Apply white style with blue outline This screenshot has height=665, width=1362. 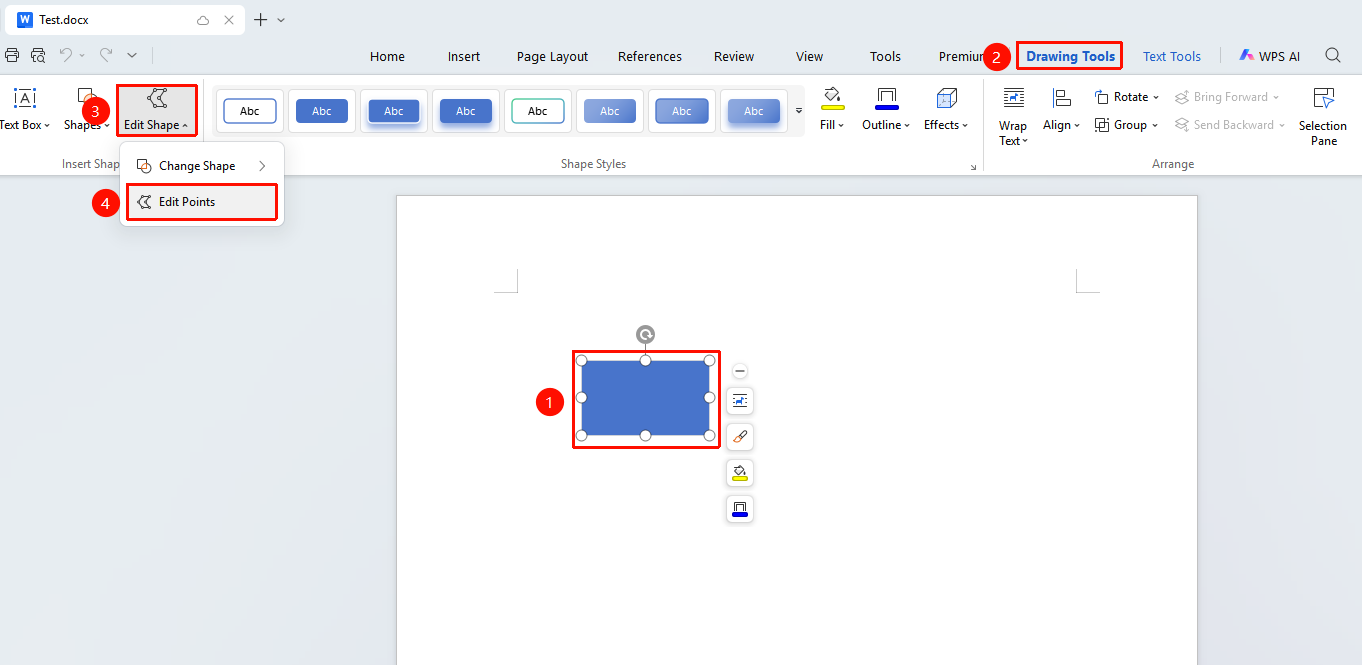pos(250,111)
